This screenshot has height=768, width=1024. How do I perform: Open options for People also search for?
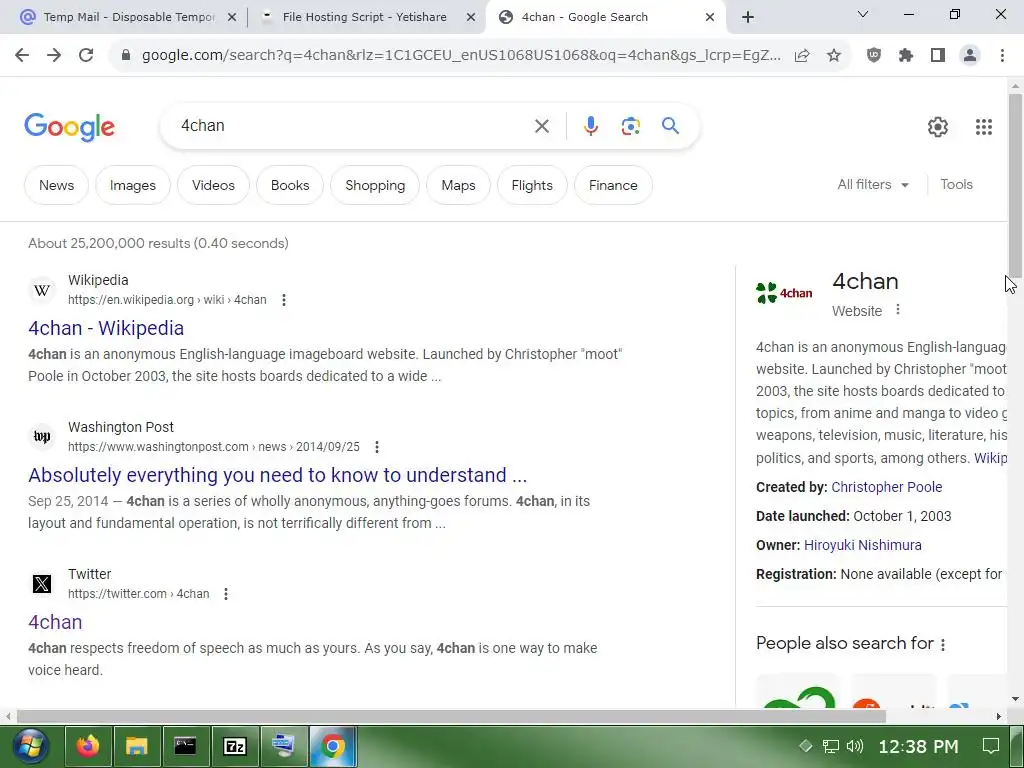coord(943,645)
